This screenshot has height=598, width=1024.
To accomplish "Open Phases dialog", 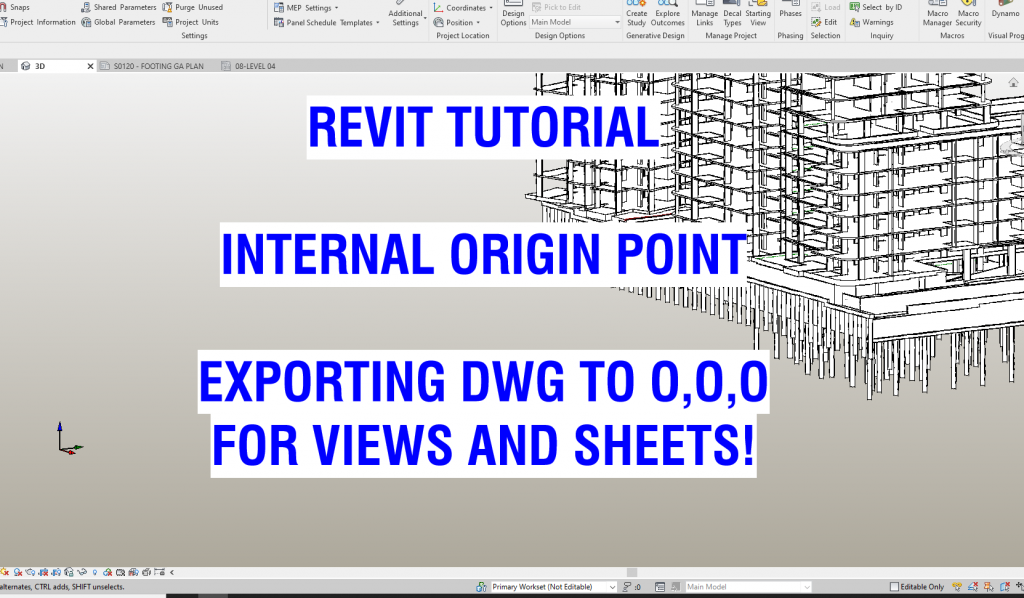I will 790,11.
